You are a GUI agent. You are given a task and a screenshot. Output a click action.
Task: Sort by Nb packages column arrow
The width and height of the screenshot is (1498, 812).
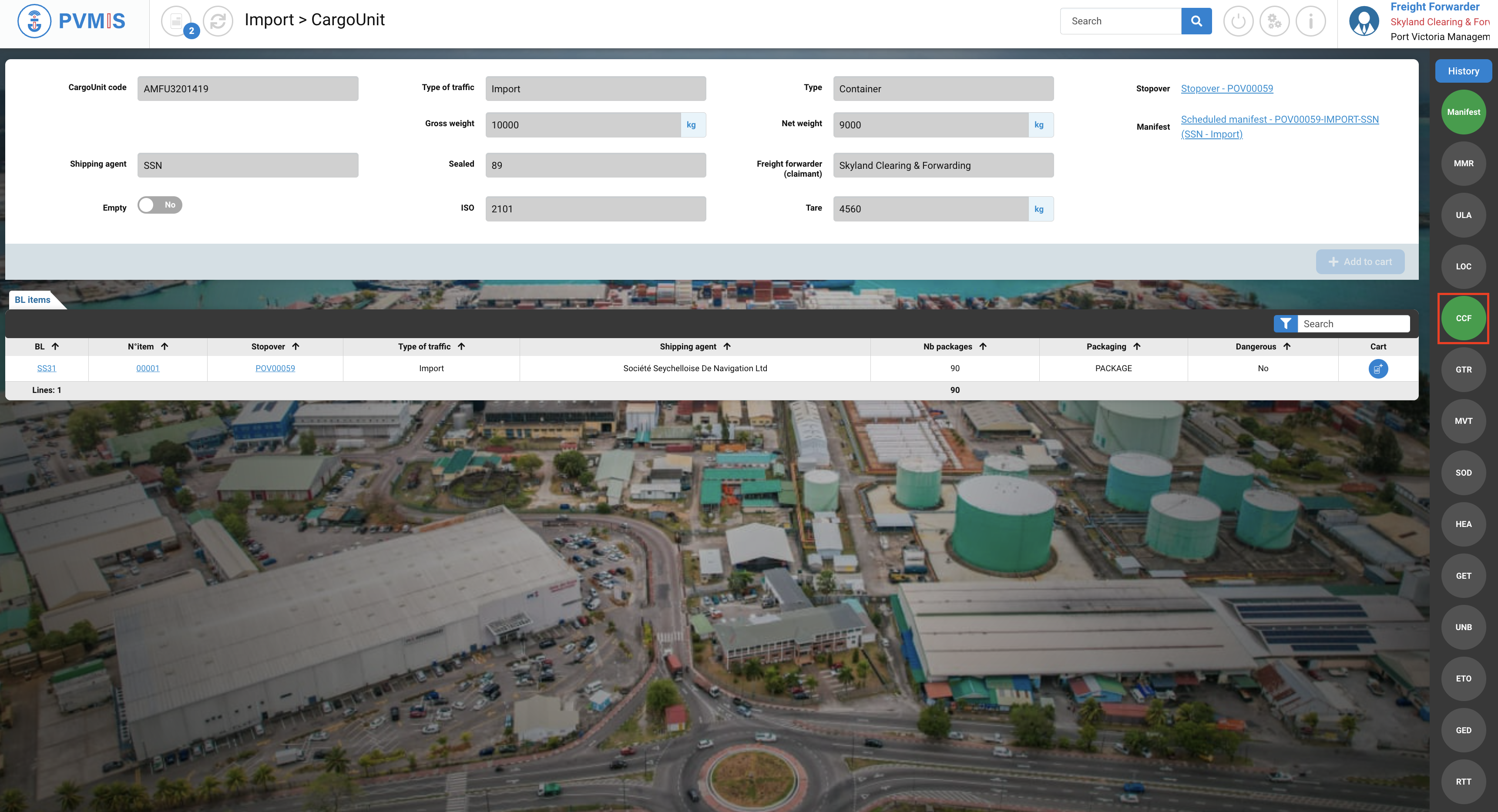coord(983,346)
